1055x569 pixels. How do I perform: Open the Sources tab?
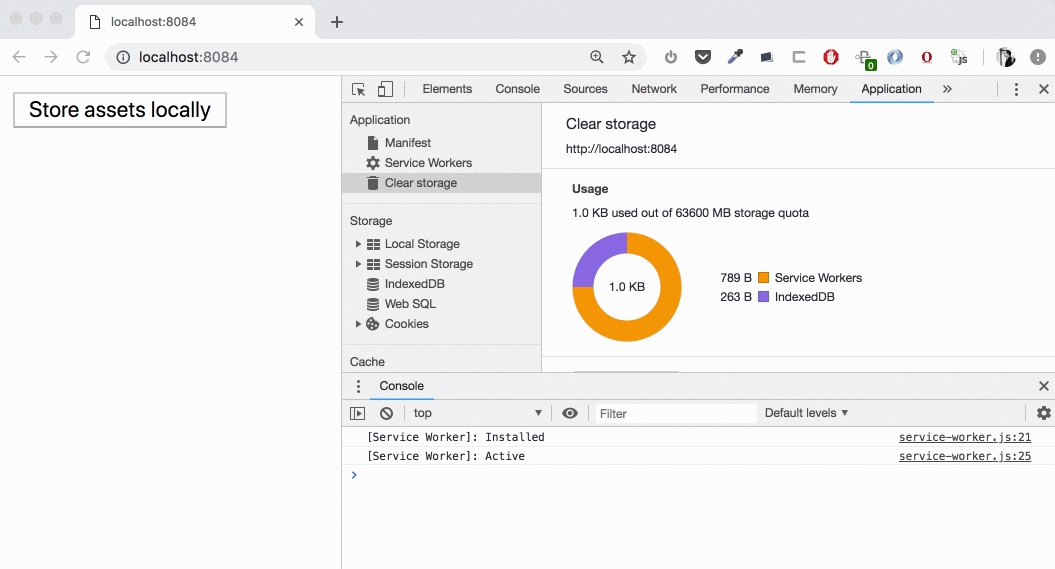pyautogui.click(x=585, y=89)
